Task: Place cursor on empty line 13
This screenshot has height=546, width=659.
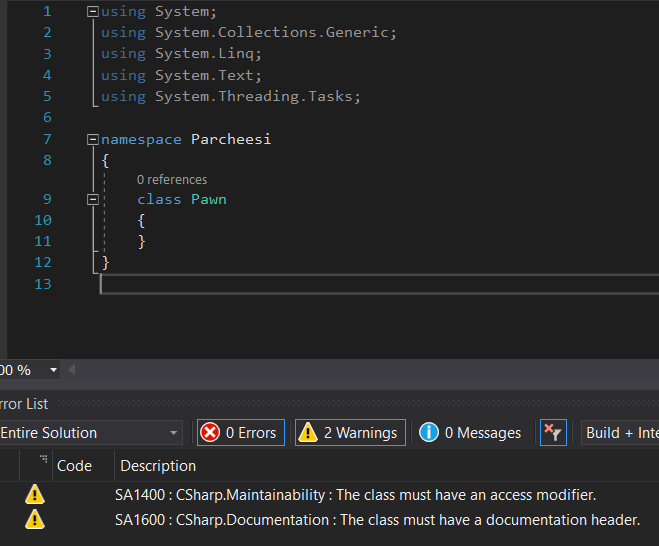Action: pos(300,284)
